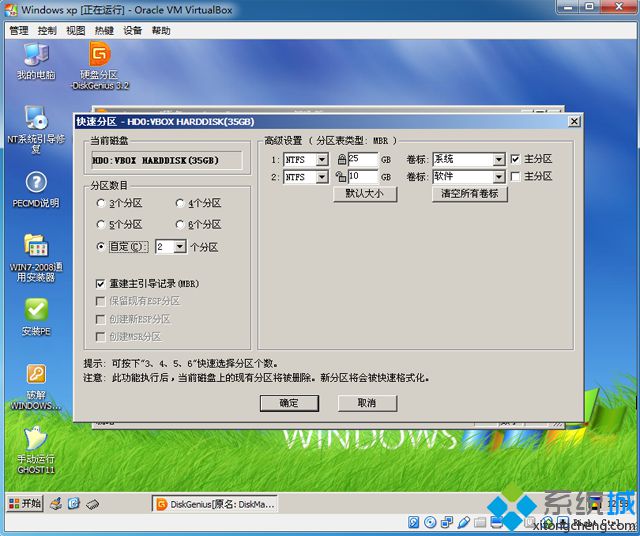This screenshot has width=640, height=536.
Task: Click the lock icon for partition 1 size
Action: (342, 159)
